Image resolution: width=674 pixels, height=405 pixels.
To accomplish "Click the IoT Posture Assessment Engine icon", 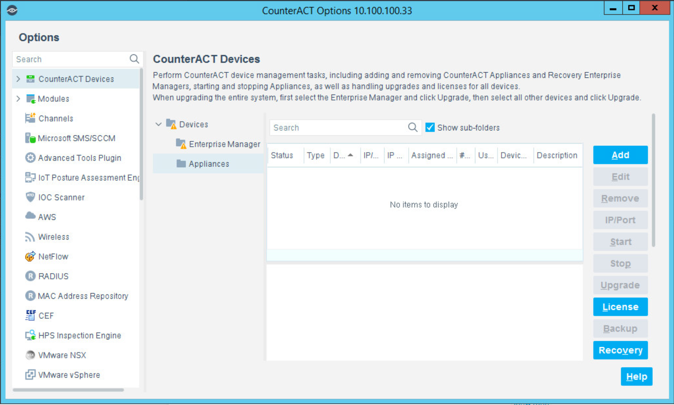I will click(x=30, y=177).
